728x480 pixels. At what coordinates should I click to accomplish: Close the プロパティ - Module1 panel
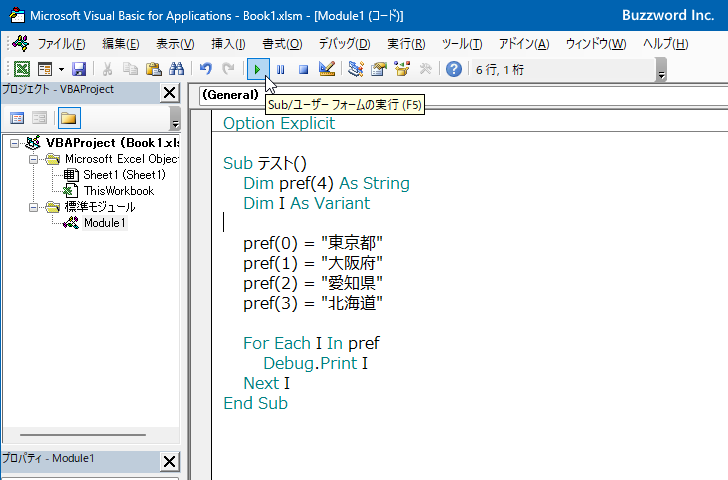(x=169, y=461)
